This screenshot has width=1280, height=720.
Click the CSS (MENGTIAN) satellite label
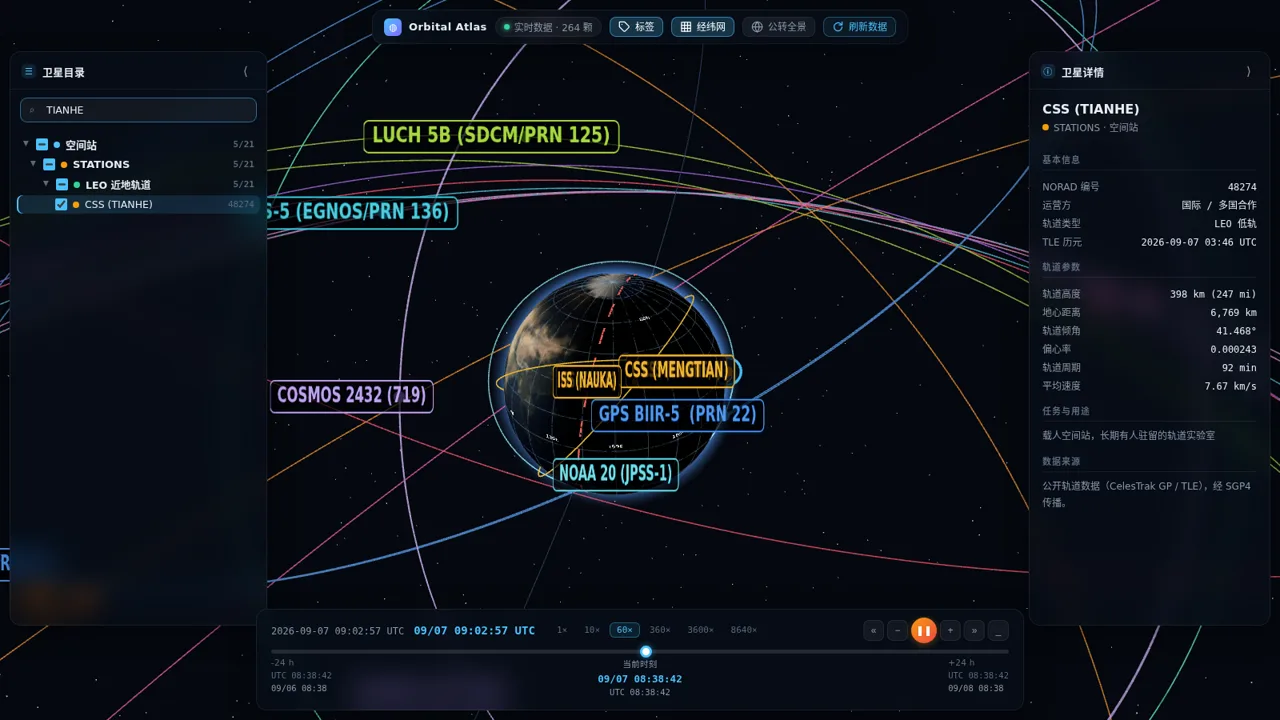click(x=676, y=371)
